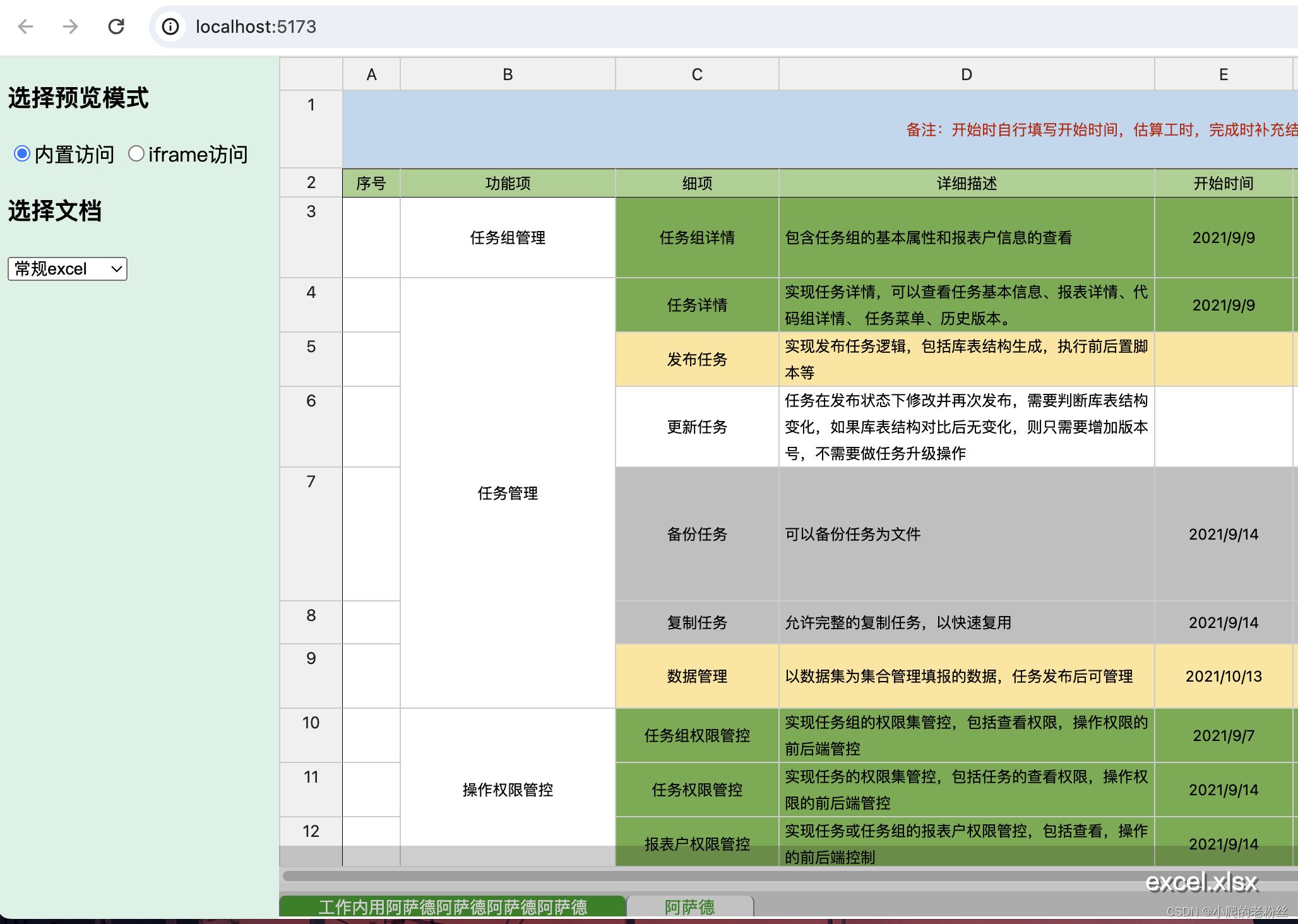Click the 发布任务 cell

click(x=697, y=359)
